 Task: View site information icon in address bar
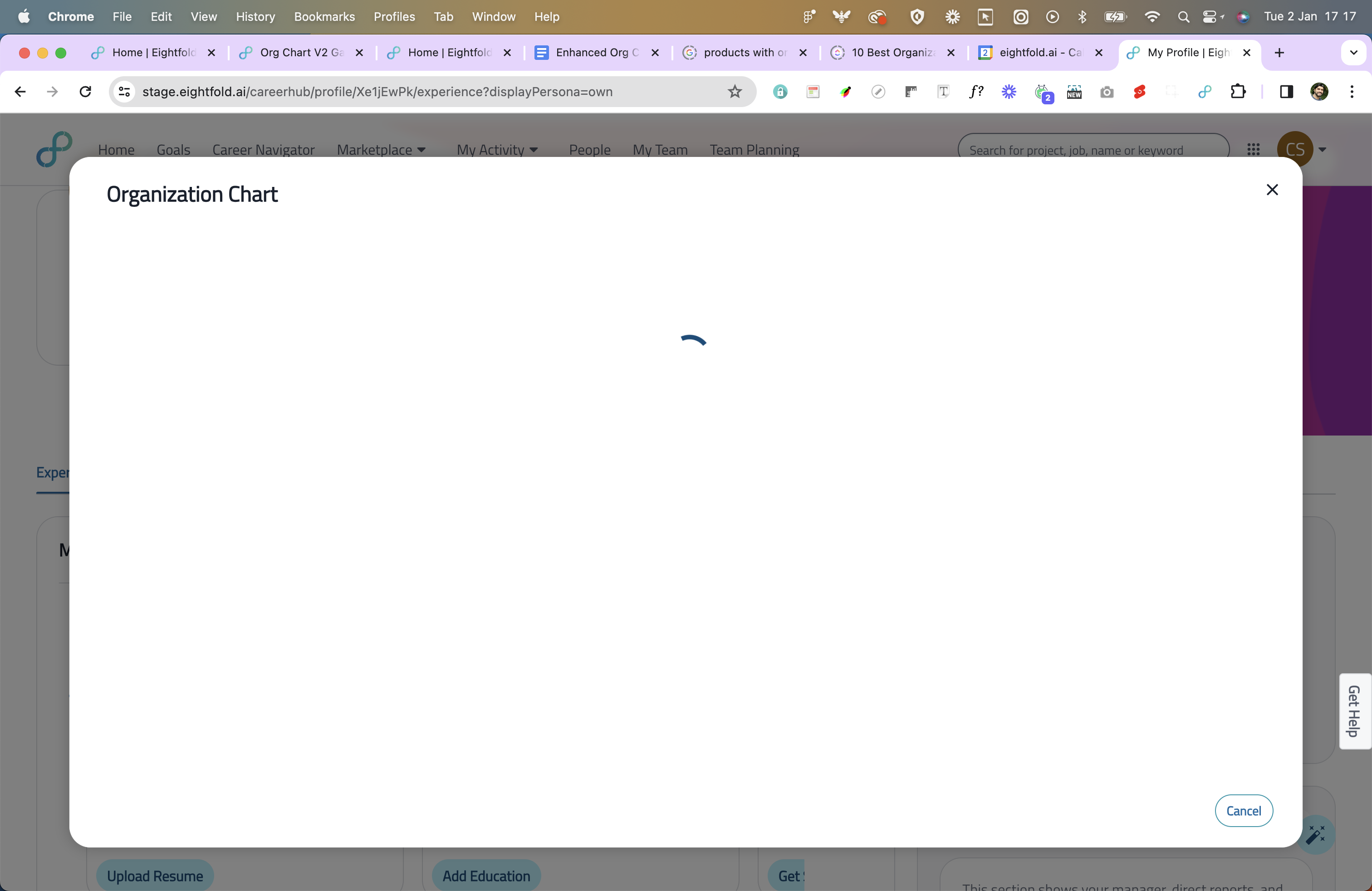124,92
